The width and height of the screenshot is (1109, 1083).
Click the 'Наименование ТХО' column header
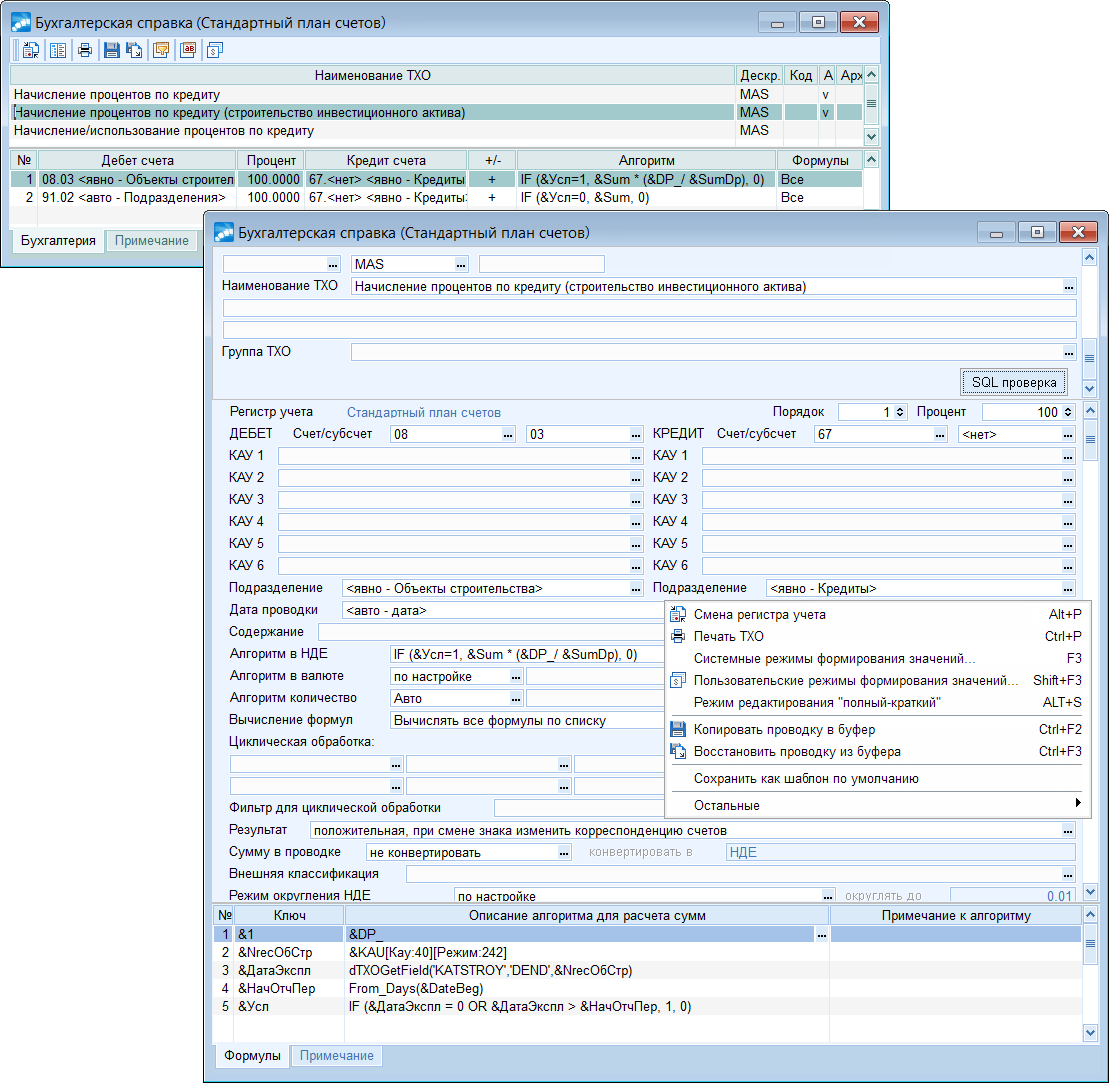pos(373,76)
